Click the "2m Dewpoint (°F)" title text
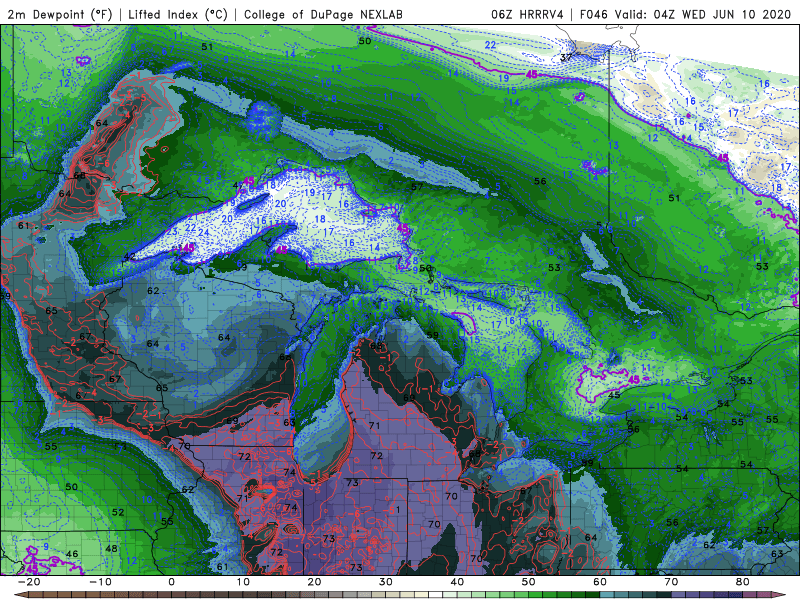Screen dimensions: 800x600 click(x=60, y=14)
